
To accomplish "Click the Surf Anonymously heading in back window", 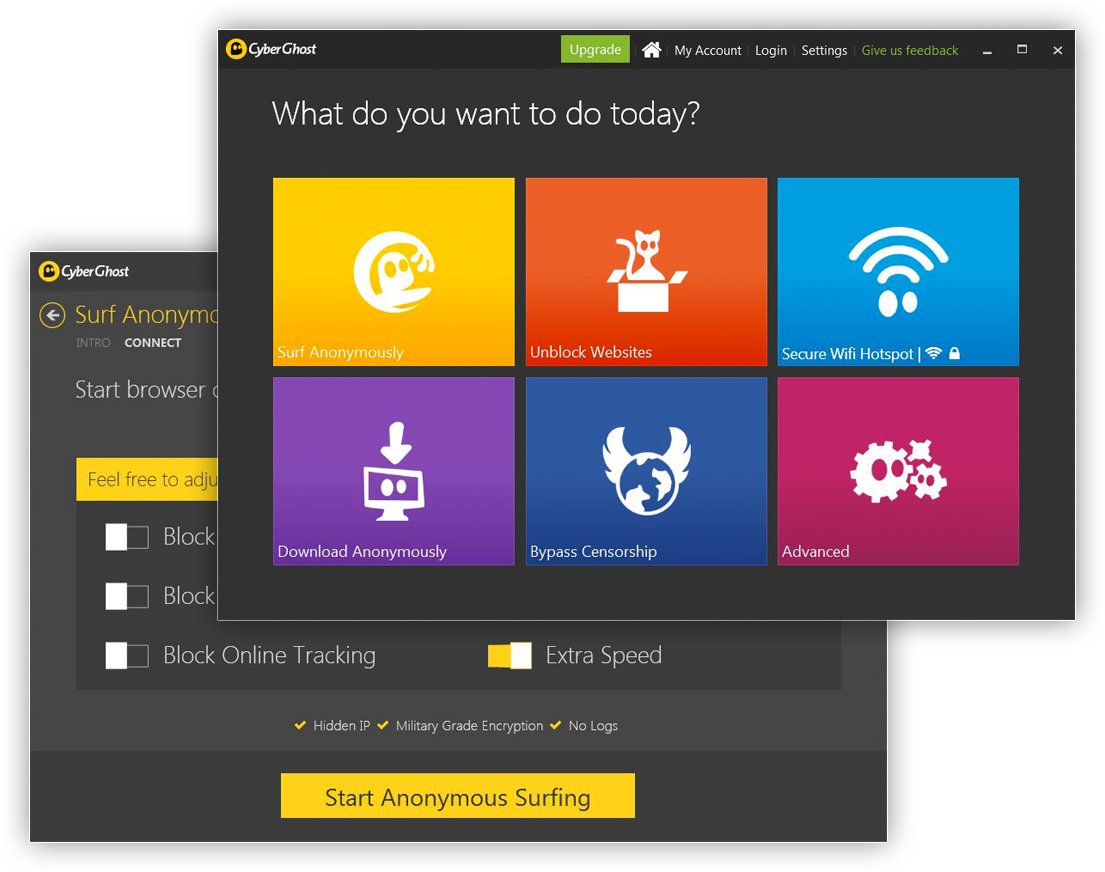I will [x=147, y=314].
